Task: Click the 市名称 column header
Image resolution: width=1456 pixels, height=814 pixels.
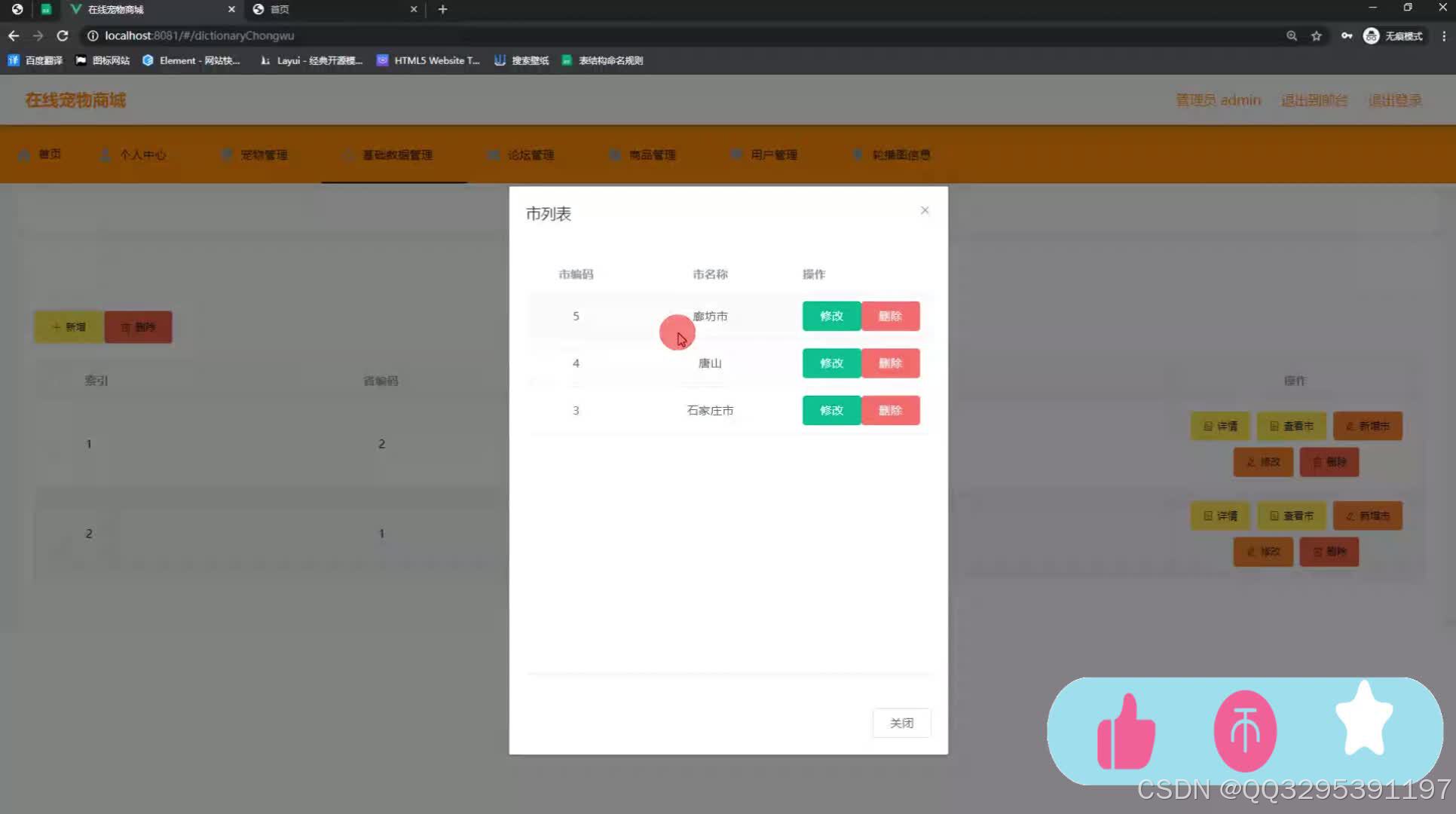Action: point(710,274)
